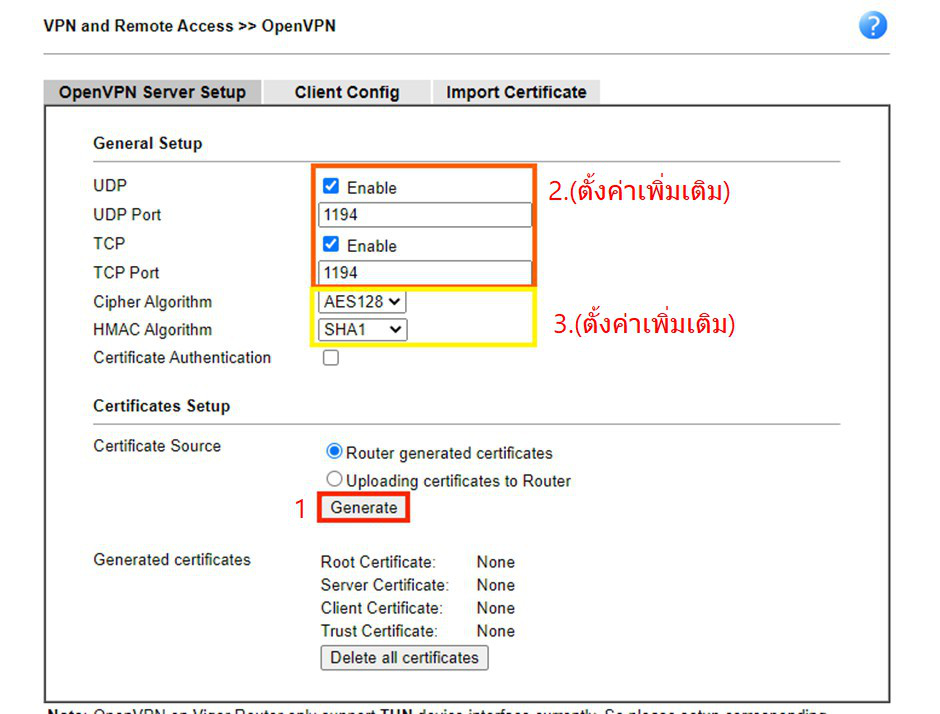Open the Import Certificate tab

pyautogui.click(x=516, y=92)
